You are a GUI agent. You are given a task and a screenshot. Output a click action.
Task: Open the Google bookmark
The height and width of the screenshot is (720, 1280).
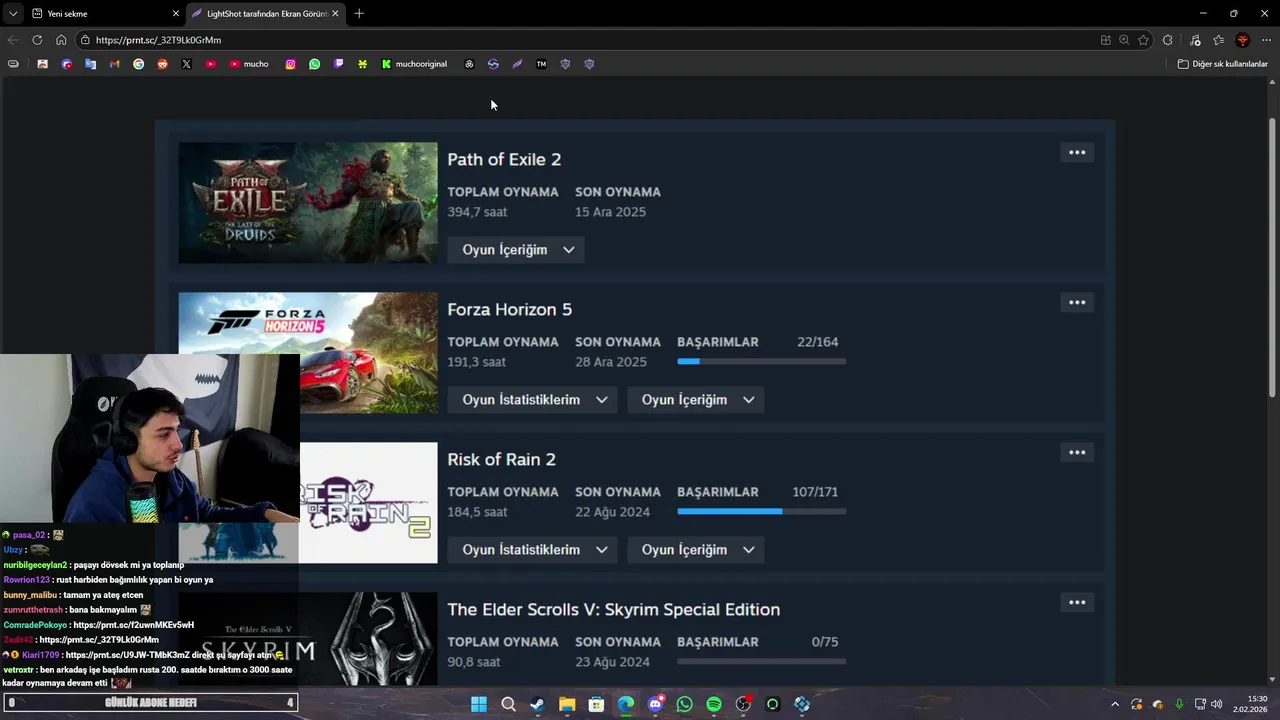138,64
